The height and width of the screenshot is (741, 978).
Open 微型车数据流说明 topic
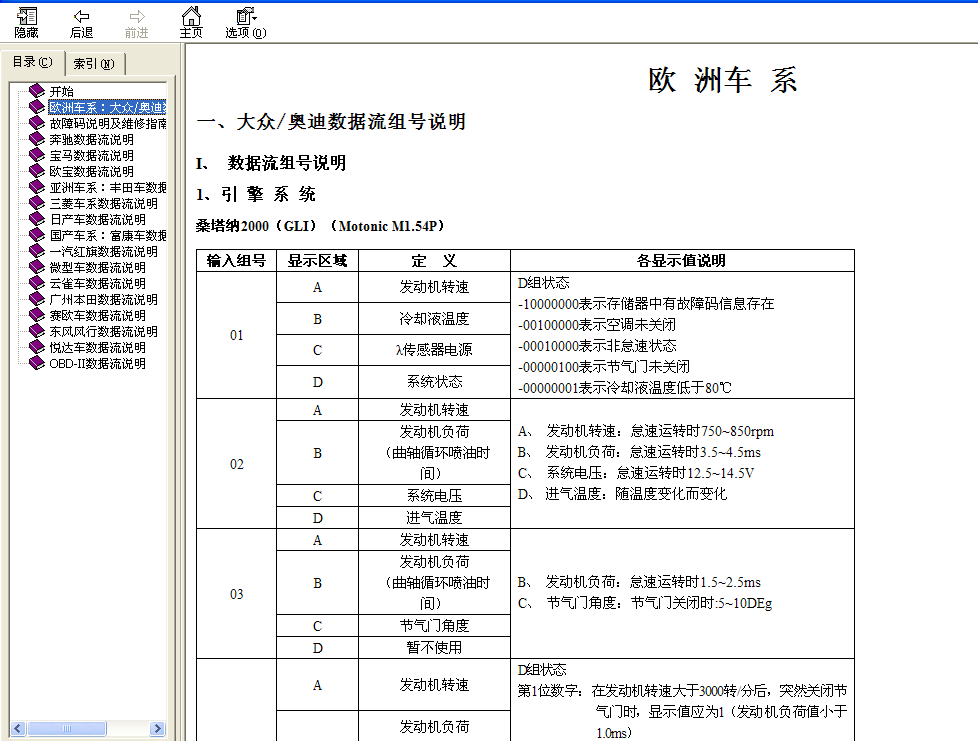click(98, 267)
